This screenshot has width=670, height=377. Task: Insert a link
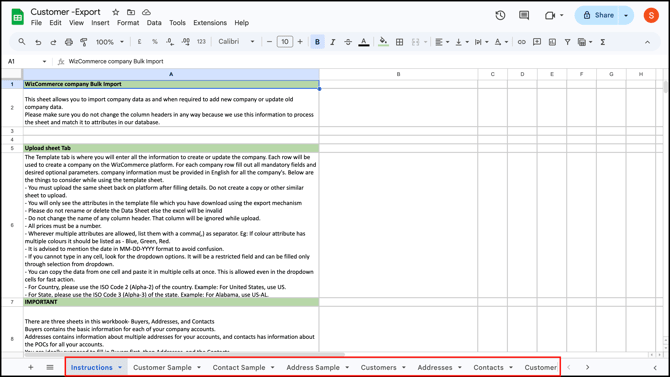tap(521, 42)
